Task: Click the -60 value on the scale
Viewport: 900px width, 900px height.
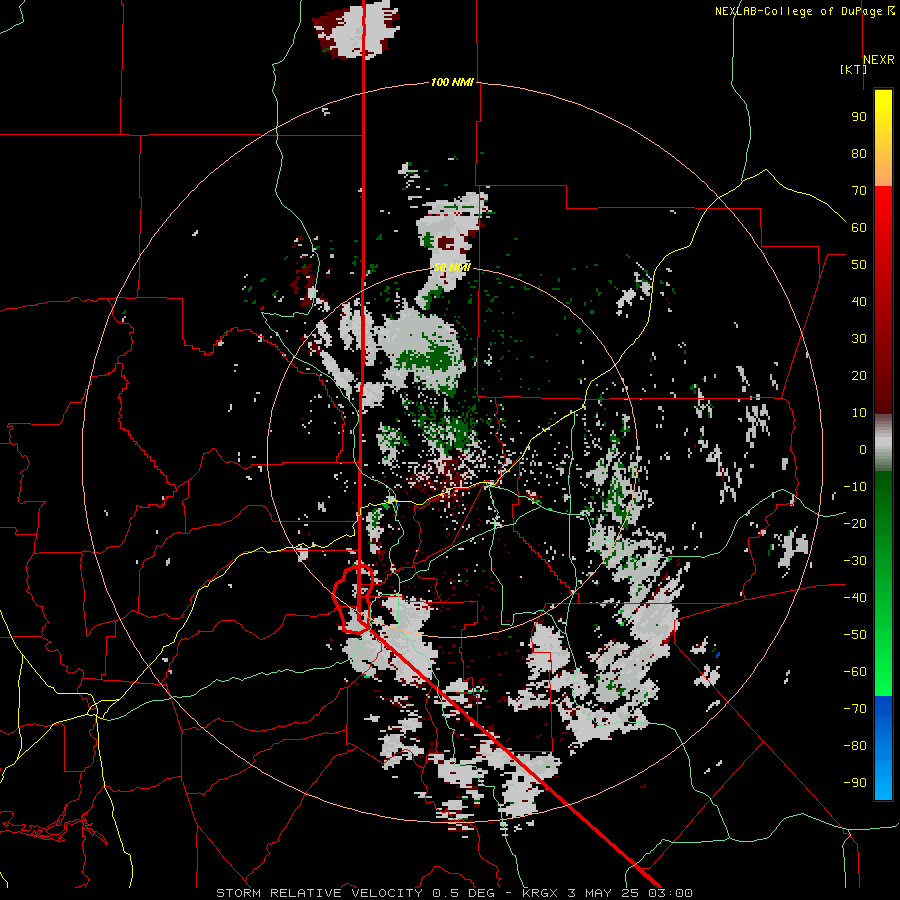Action: click(855, 672)
